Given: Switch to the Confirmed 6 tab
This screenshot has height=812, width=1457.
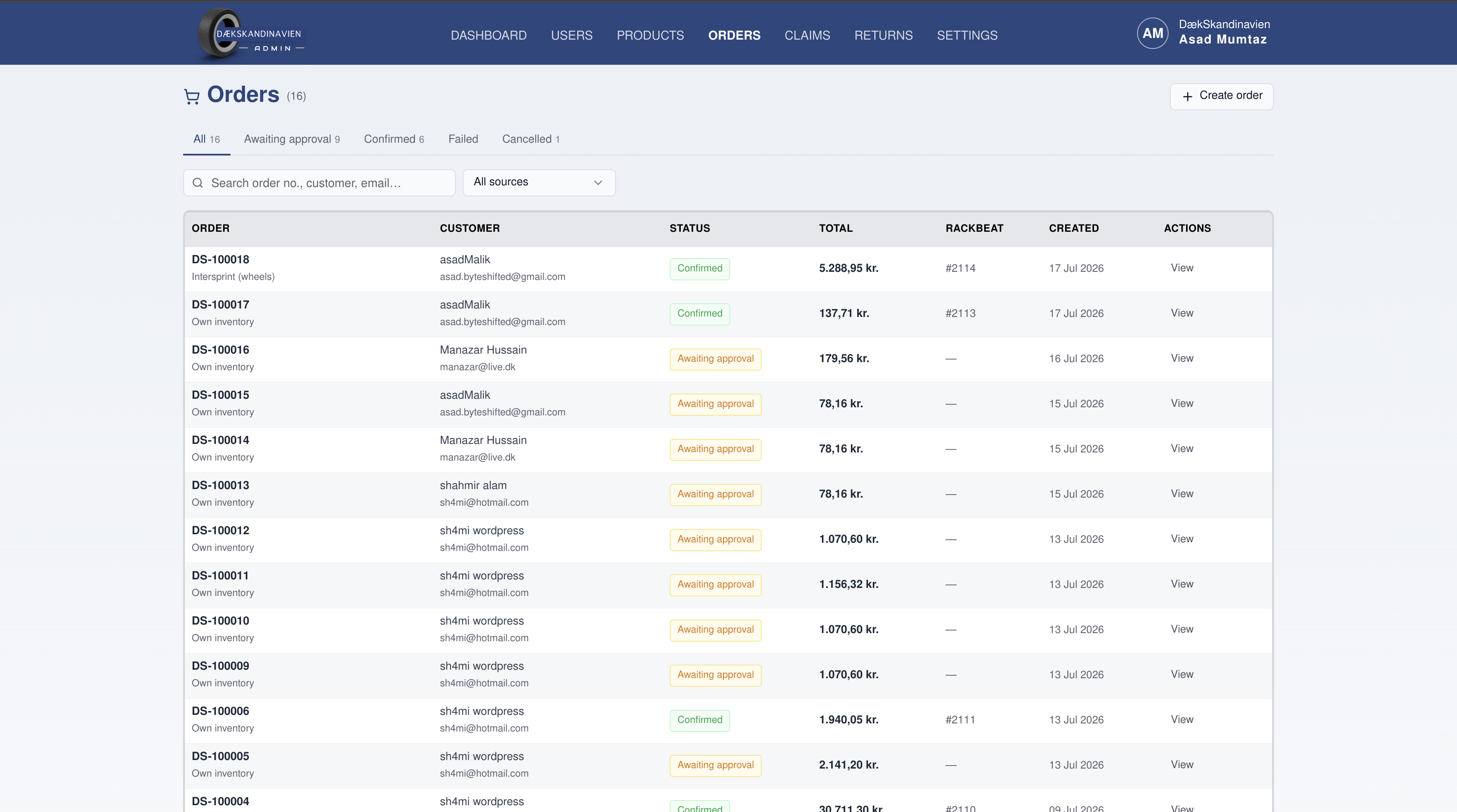Looking at the screenshot, I should tap(394, 139).
